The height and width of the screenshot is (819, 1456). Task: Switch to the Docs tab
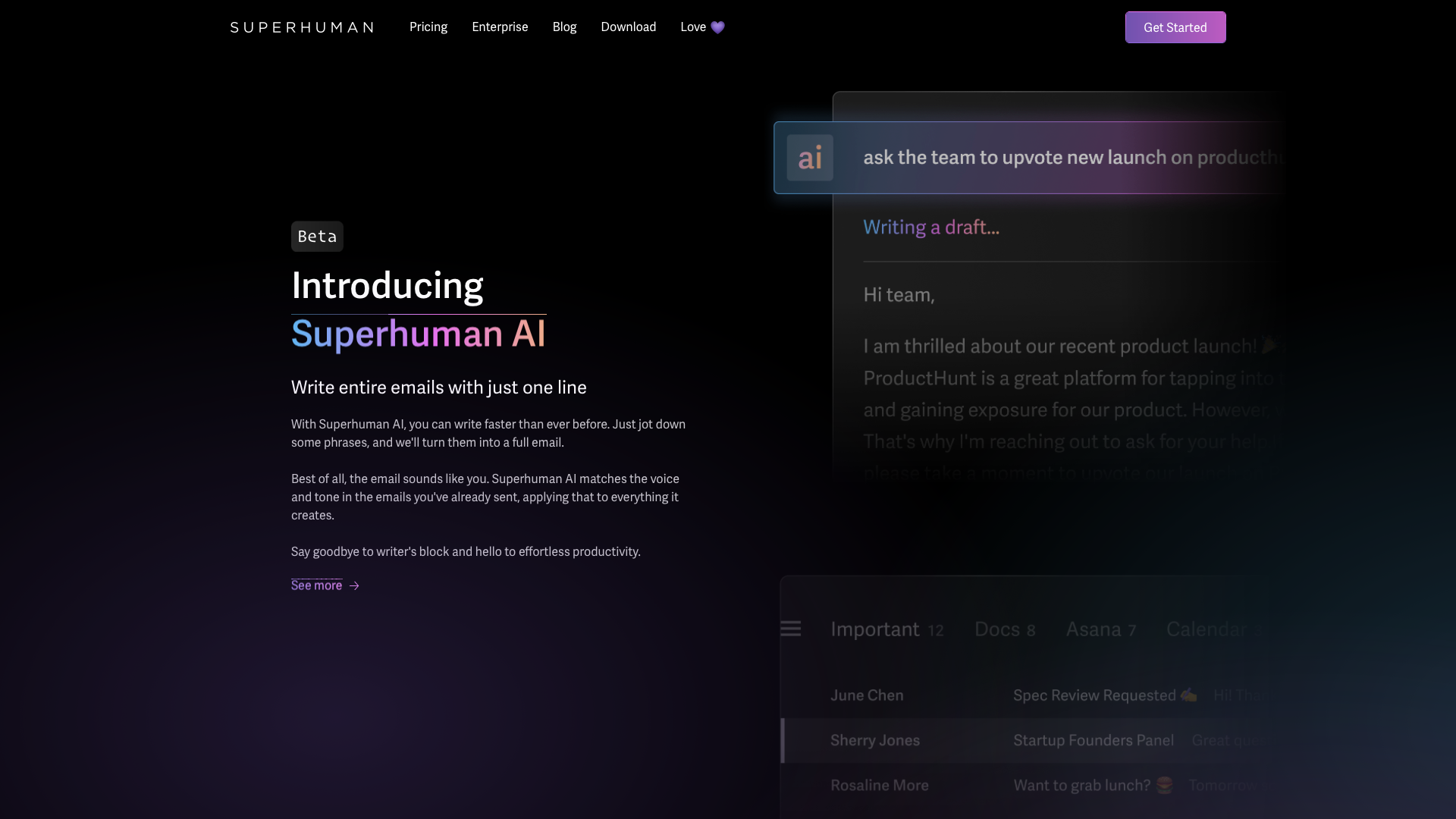pos(1005,629)
